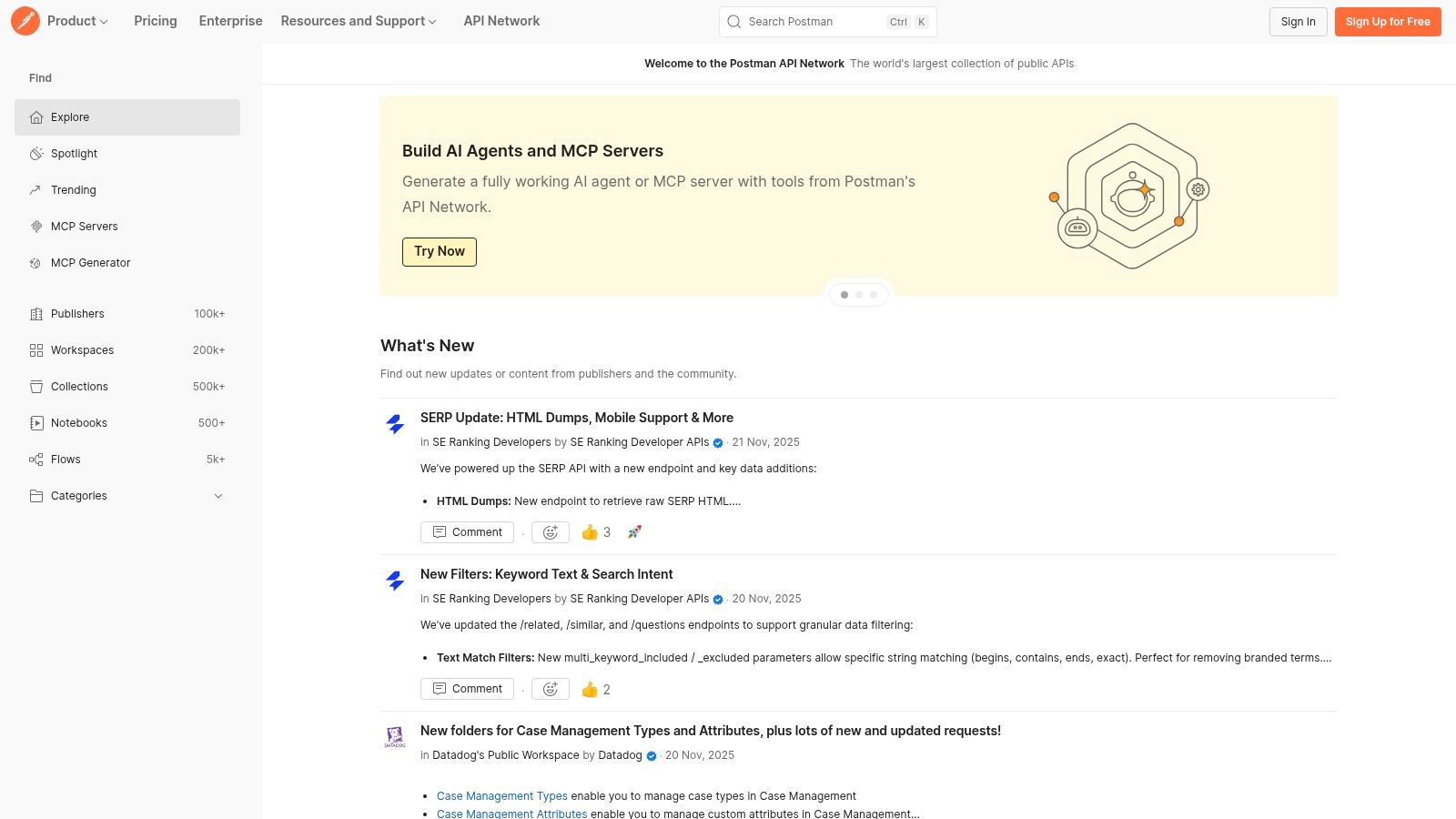Open the Notebooks section

(78, 422)
